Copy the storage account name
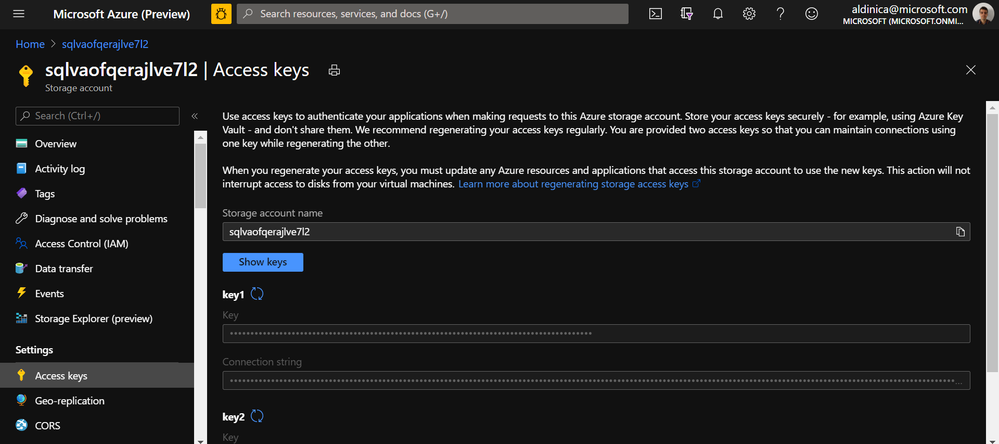The width and height of the screenshot is (999, 444). 959,232
